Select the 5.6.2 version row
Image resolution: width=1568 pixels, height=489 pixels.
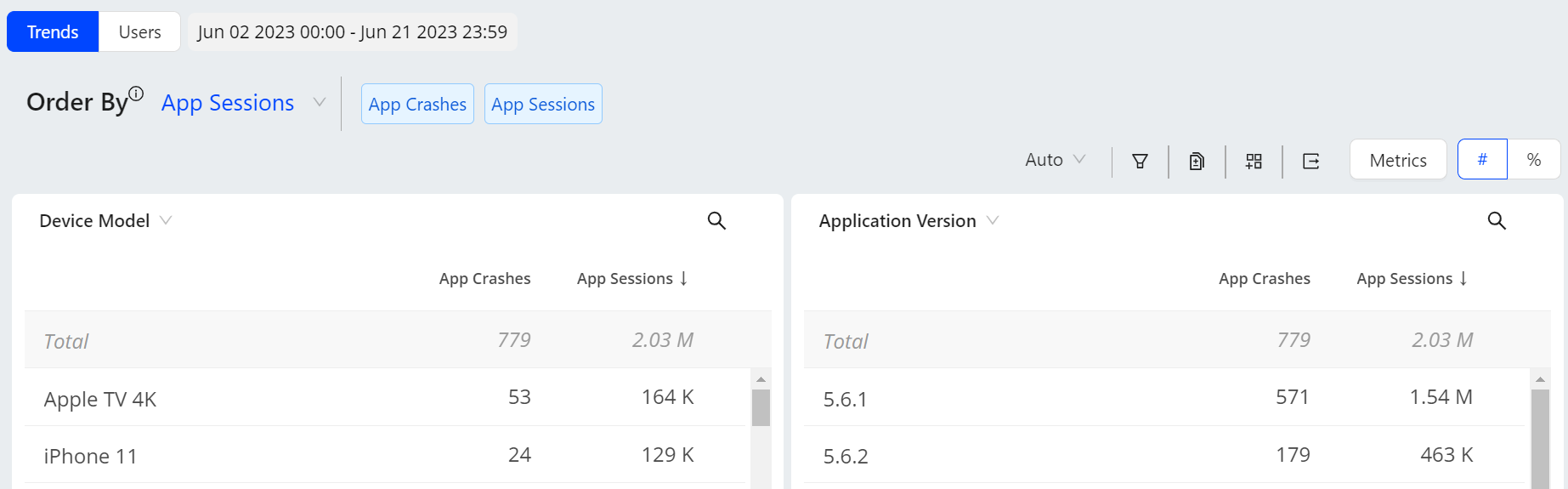coord(1165,455)
